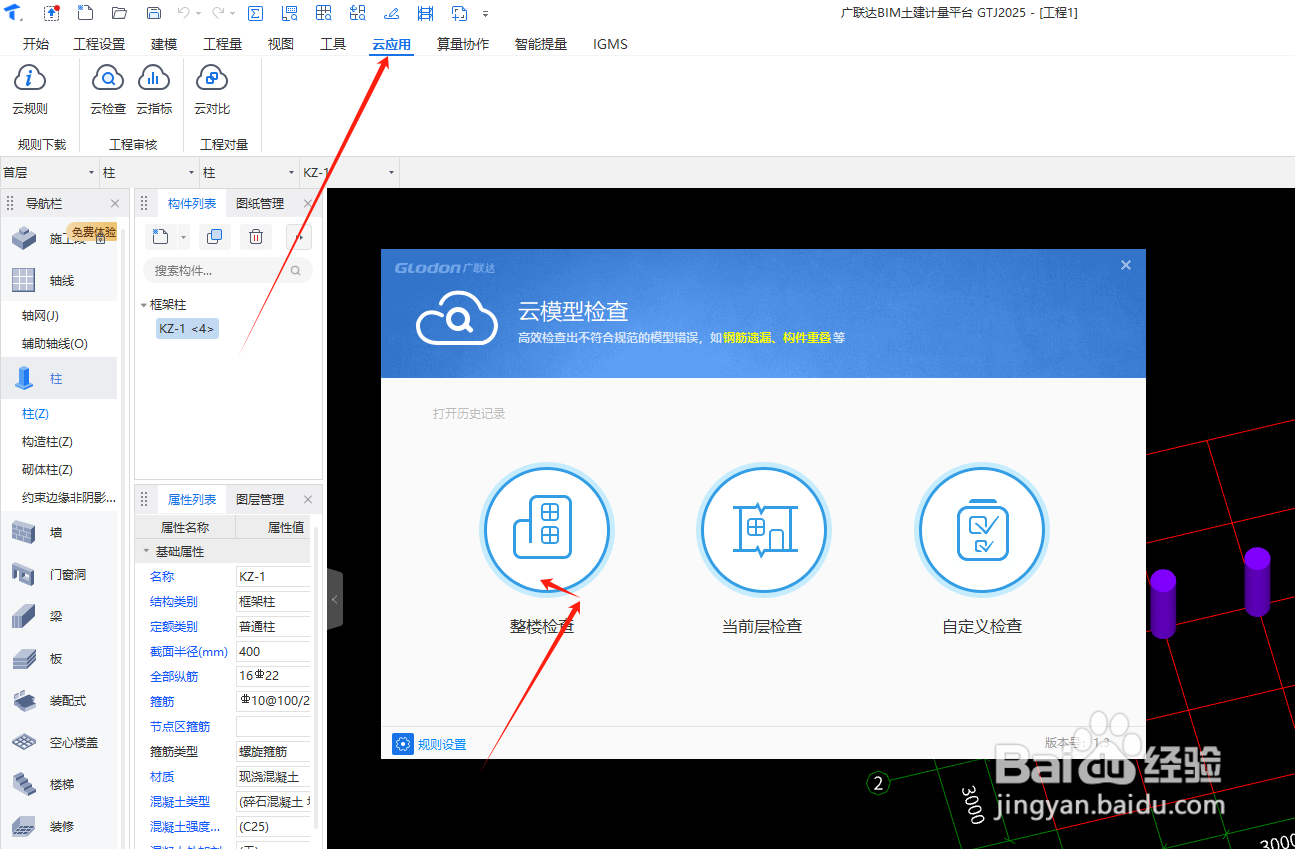Select the 柱 column category in the navigation bar
Viewport: 1295px width, 849px height.
[x=58, y=379]
